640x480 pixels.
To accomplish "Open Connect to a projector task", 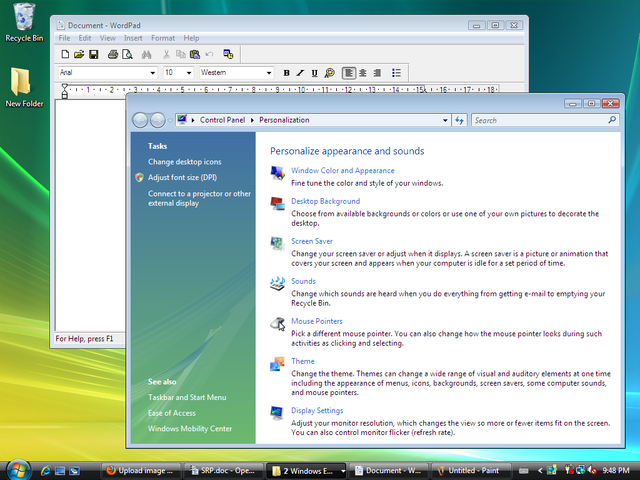I will [x=199, y=198].
